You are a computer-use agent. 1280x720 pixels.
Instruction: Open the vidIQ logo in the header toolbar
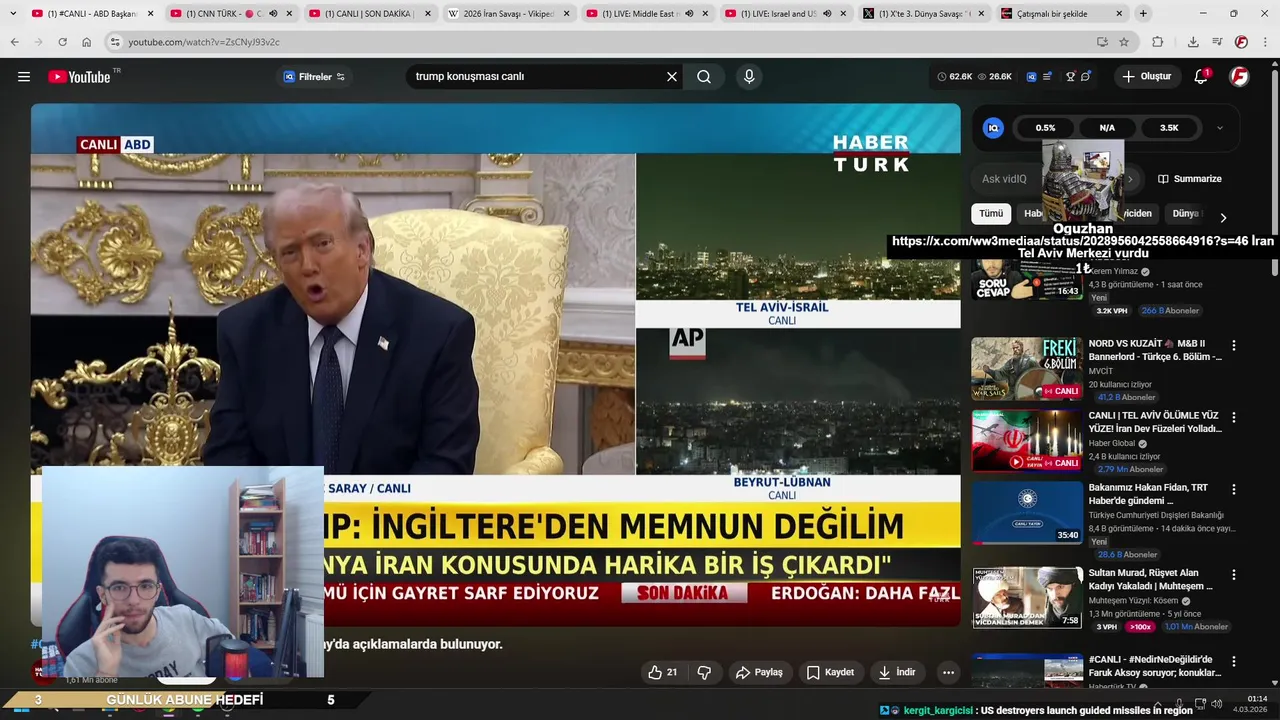pos(1031,77)
